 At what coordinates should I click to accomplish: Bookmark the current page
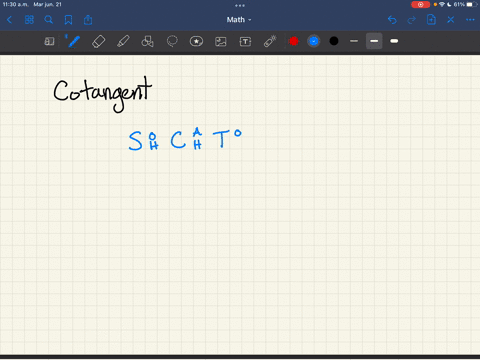68,20
